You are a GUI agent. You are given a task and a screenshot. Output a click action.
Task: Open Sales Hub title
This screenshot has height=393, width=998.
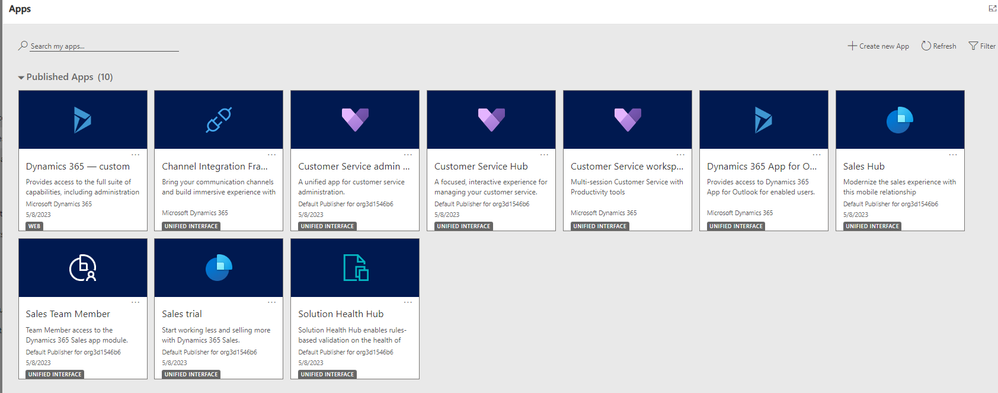coord(864,166)
